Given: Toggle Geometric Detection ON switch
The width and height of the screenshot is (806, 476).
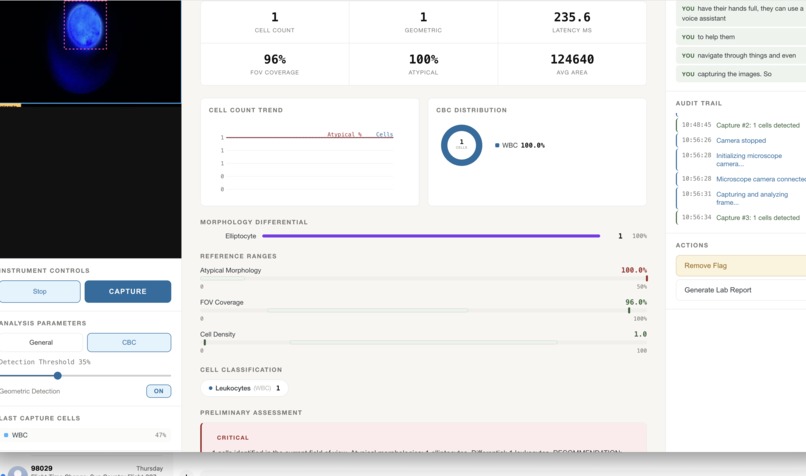Looking at the screenshot, I should (158, 391).
